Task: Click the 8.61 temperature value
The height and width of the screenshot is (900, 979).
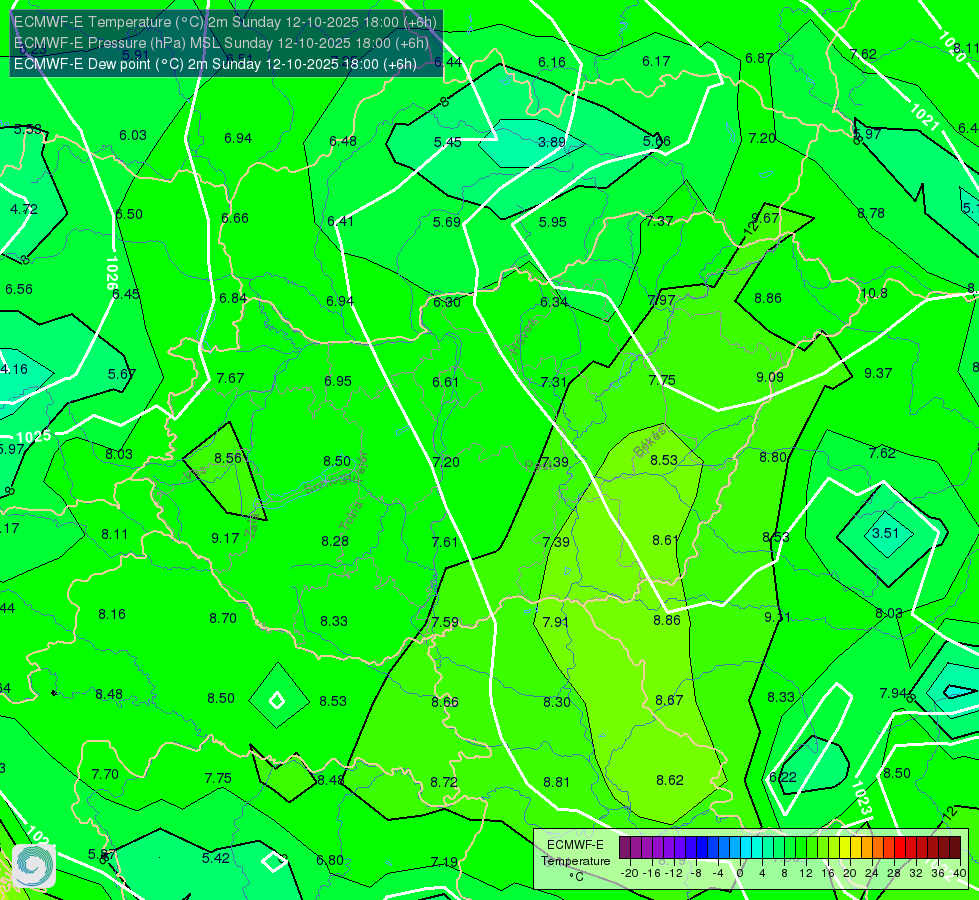Action: pyautogui.click(x=666, y=540)
